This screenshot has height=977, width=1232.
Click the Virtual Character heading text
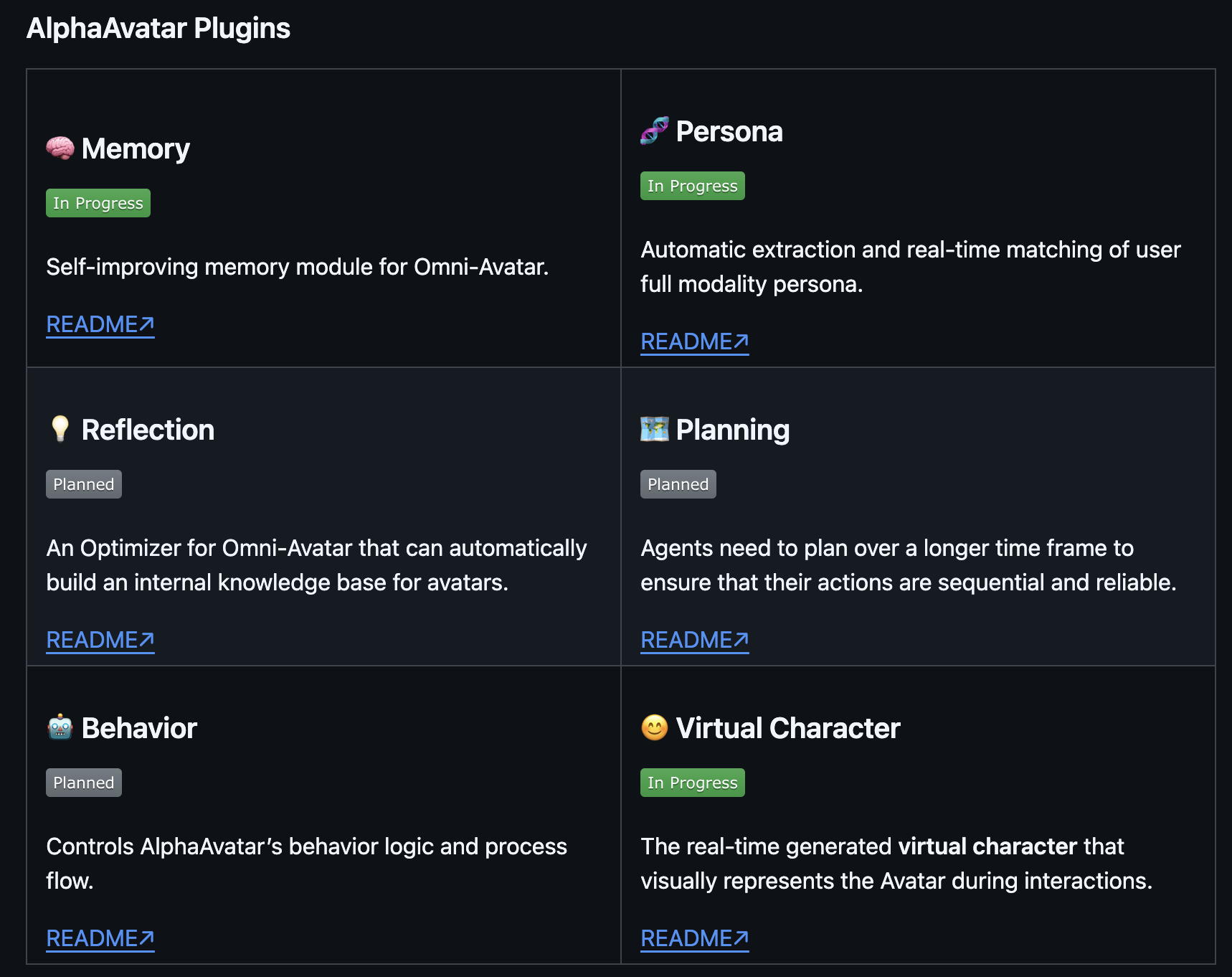pyautogui.click(x=788, y=728)
